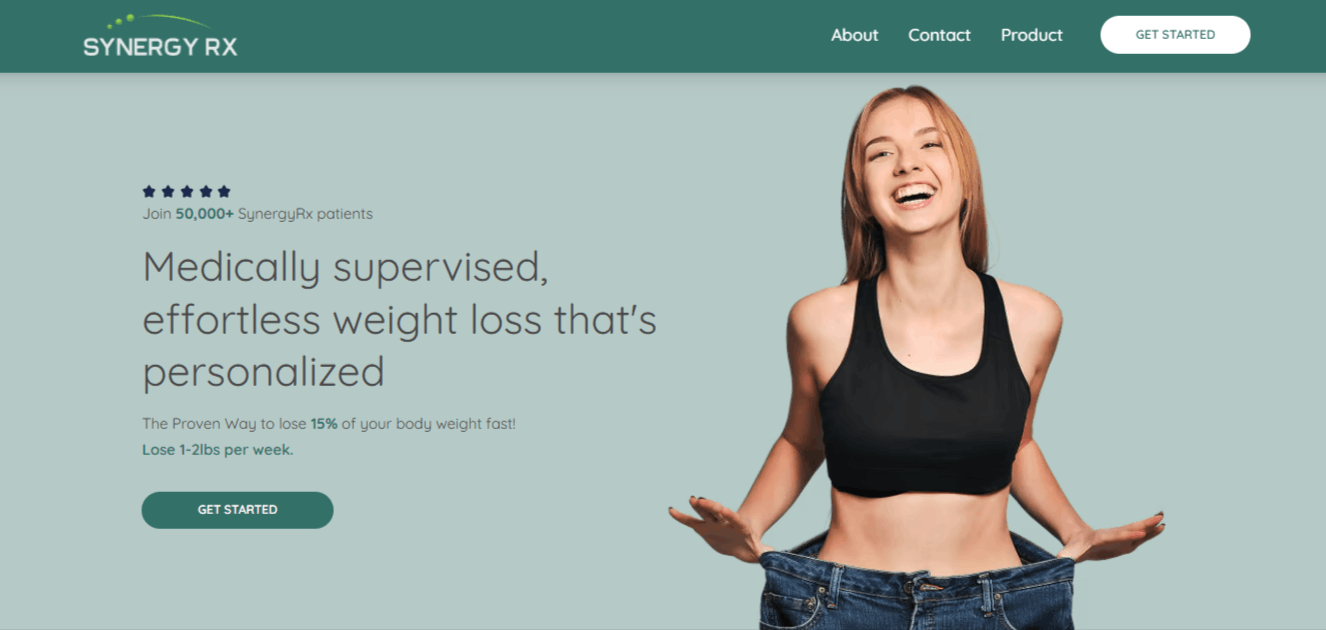This screenshot has width=1326, height=630.
Task: Go to the Product page
Action: (1032, 35)
